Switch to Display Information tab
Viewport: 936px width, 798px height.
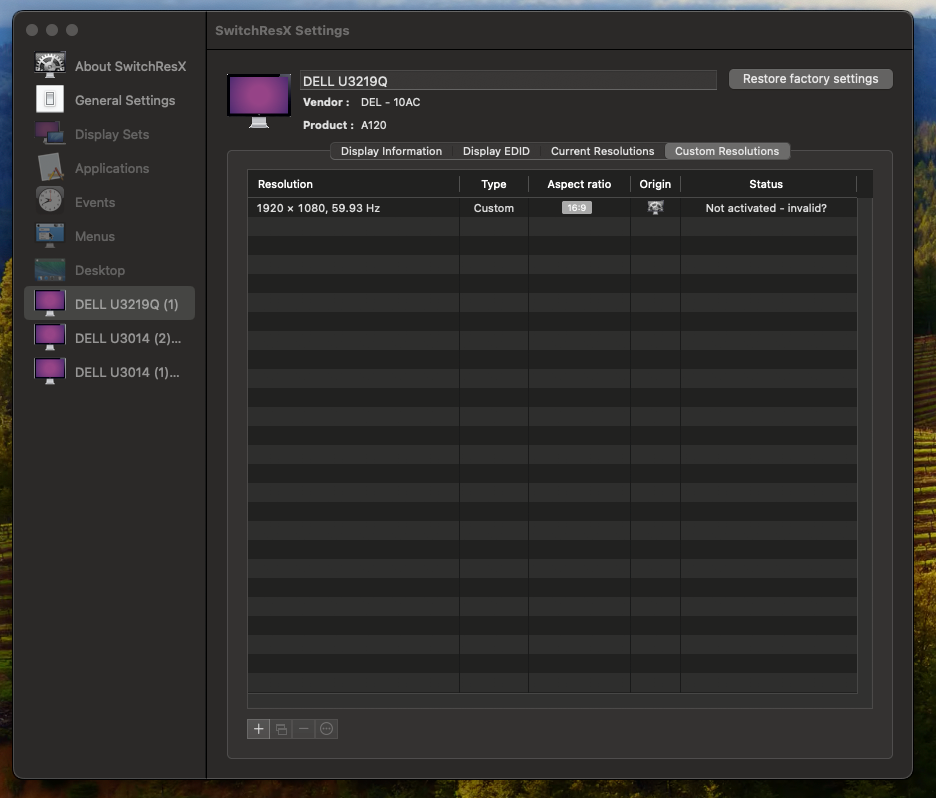(x=392, y=151)
